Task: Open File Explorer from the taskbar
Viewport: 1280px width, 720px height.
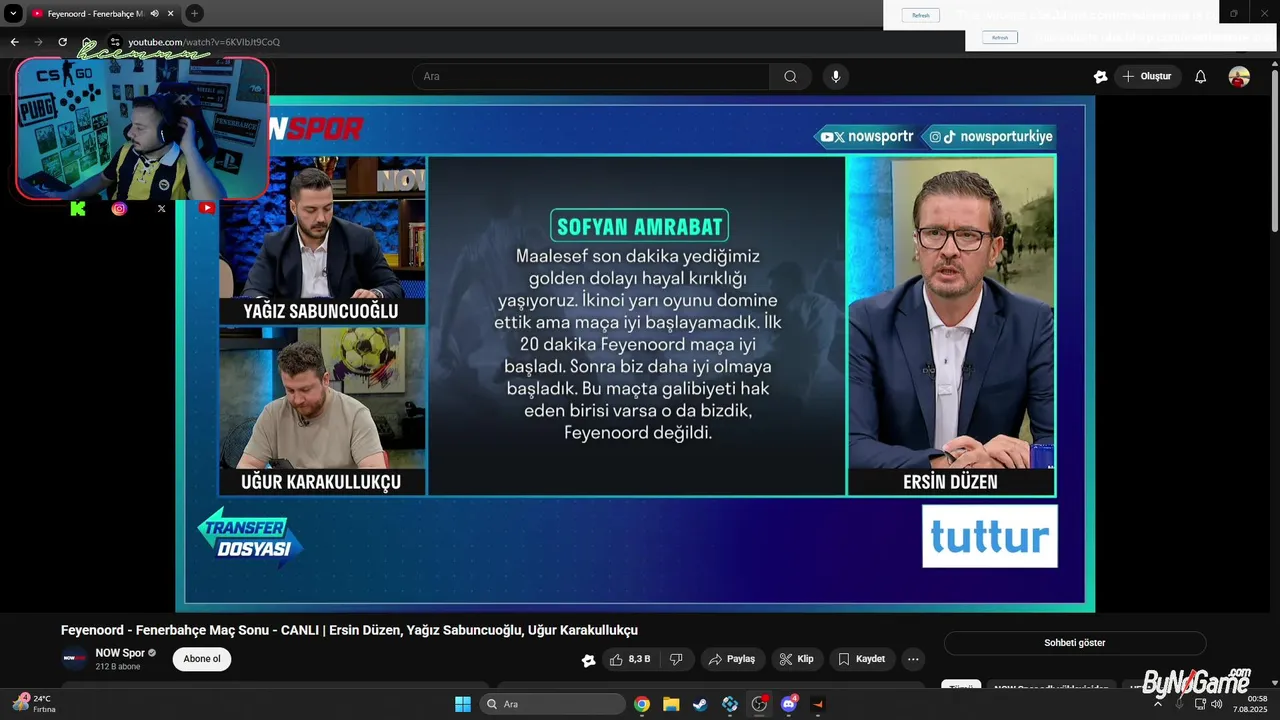Action: coord(671,704)
